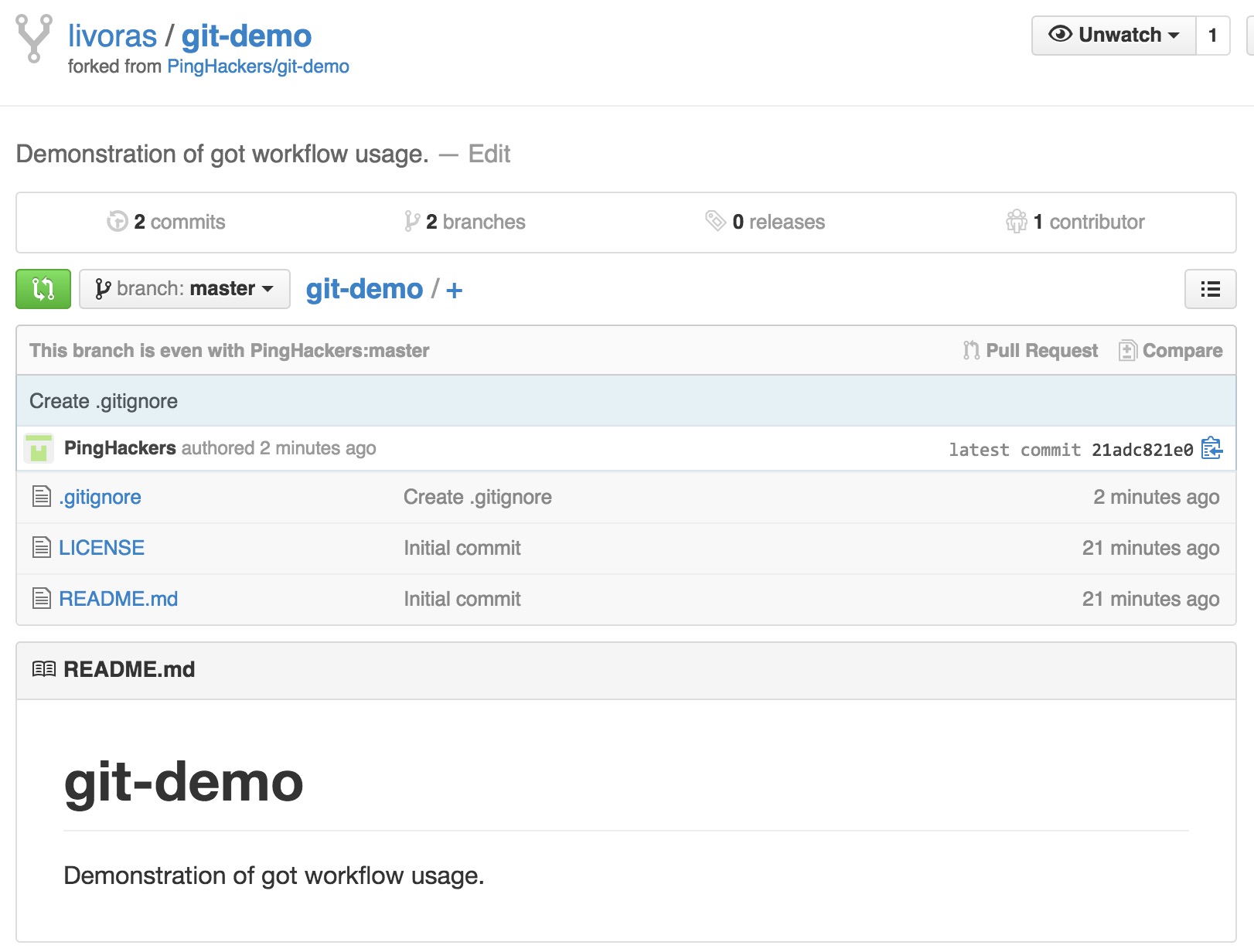The image size is (1254, 952).
Task: Click the PingHackers avatar image
Action: pyautogui.click(x=39, y=448)
